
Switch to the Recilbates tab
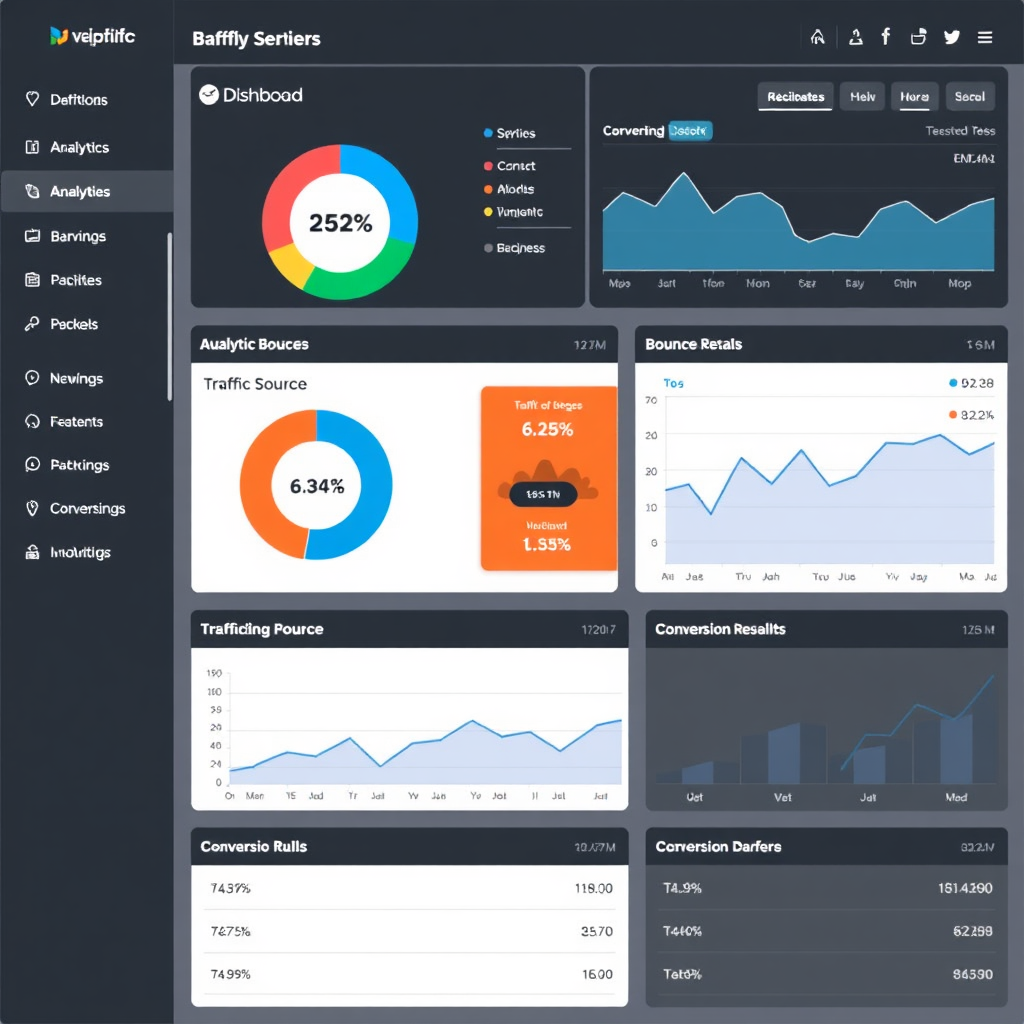(x=795, y=96)
